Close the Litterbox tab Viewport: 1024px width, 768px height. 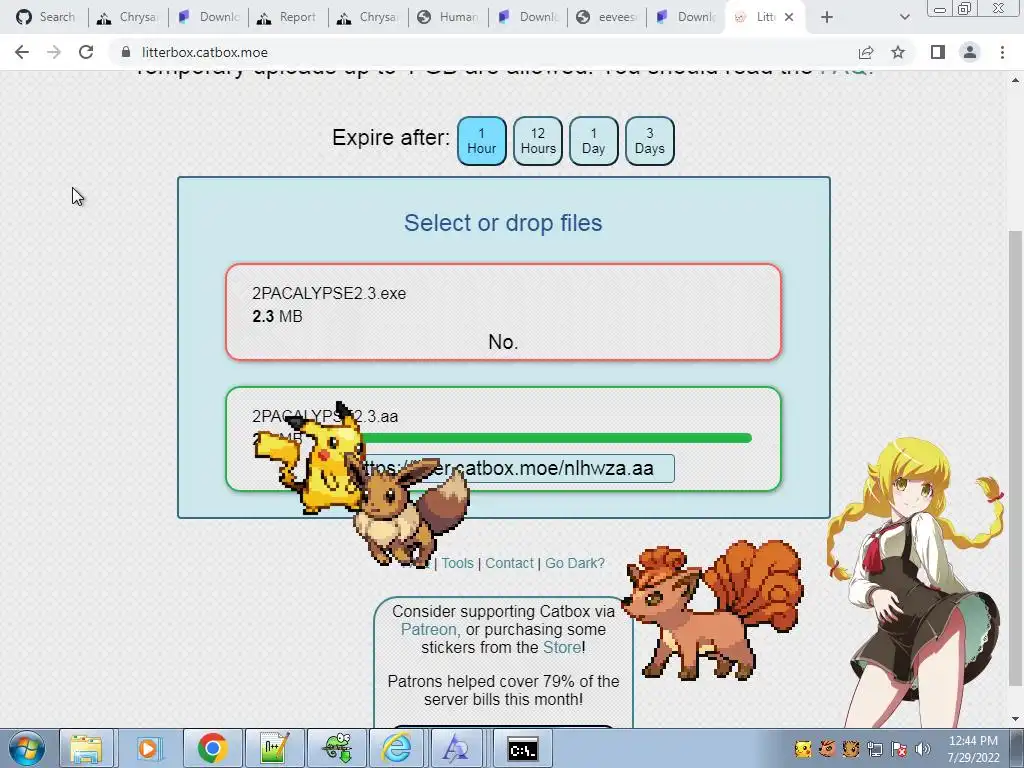[789, 17]
